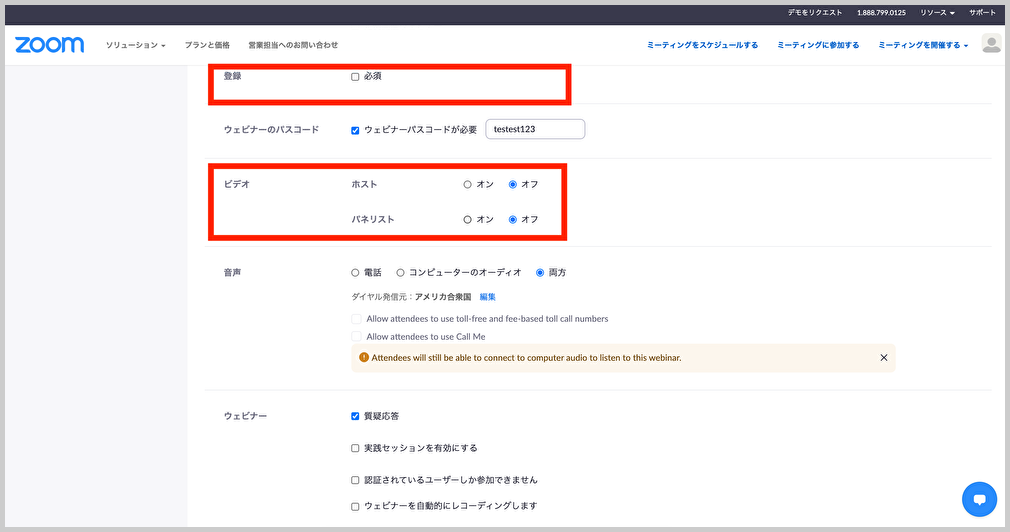Open 営業担当へのお問い合わせ menu item
Screen dimensions: 1010x532
(x=293, y=45)
